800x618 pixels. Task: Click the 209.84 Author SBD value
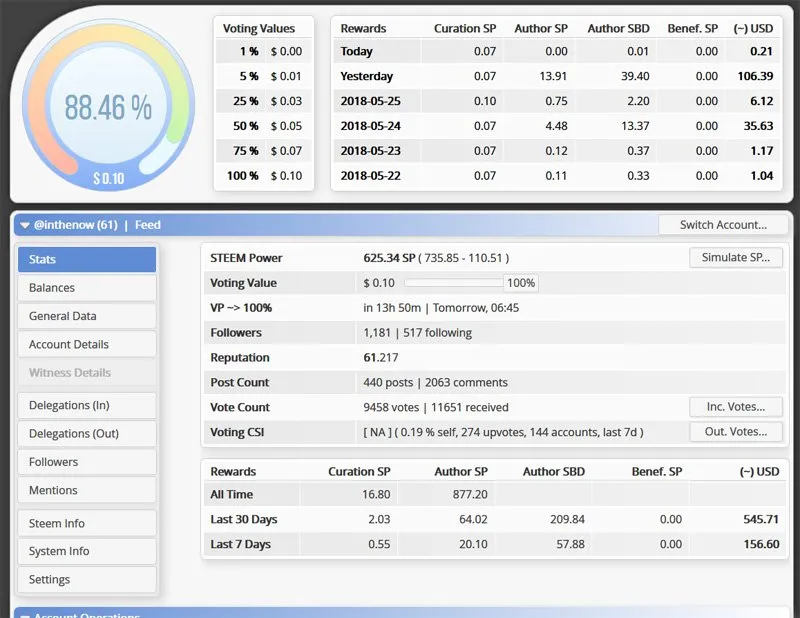[x=567, y=520]
